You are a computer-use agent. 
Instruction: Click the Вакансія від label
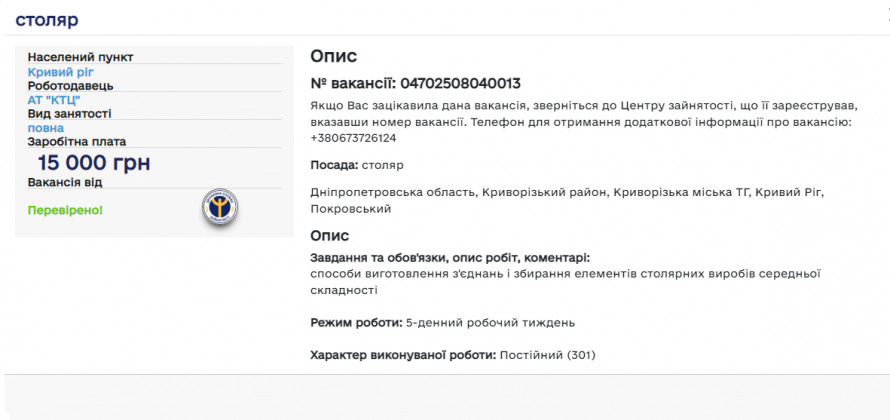click(65, 182)
